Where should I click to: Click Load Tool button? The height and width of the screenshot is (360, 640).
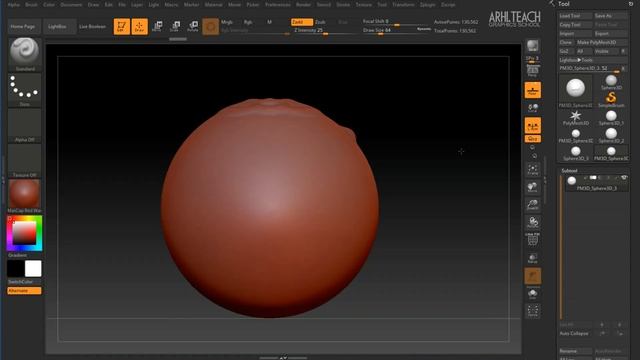tap(576, 16)
